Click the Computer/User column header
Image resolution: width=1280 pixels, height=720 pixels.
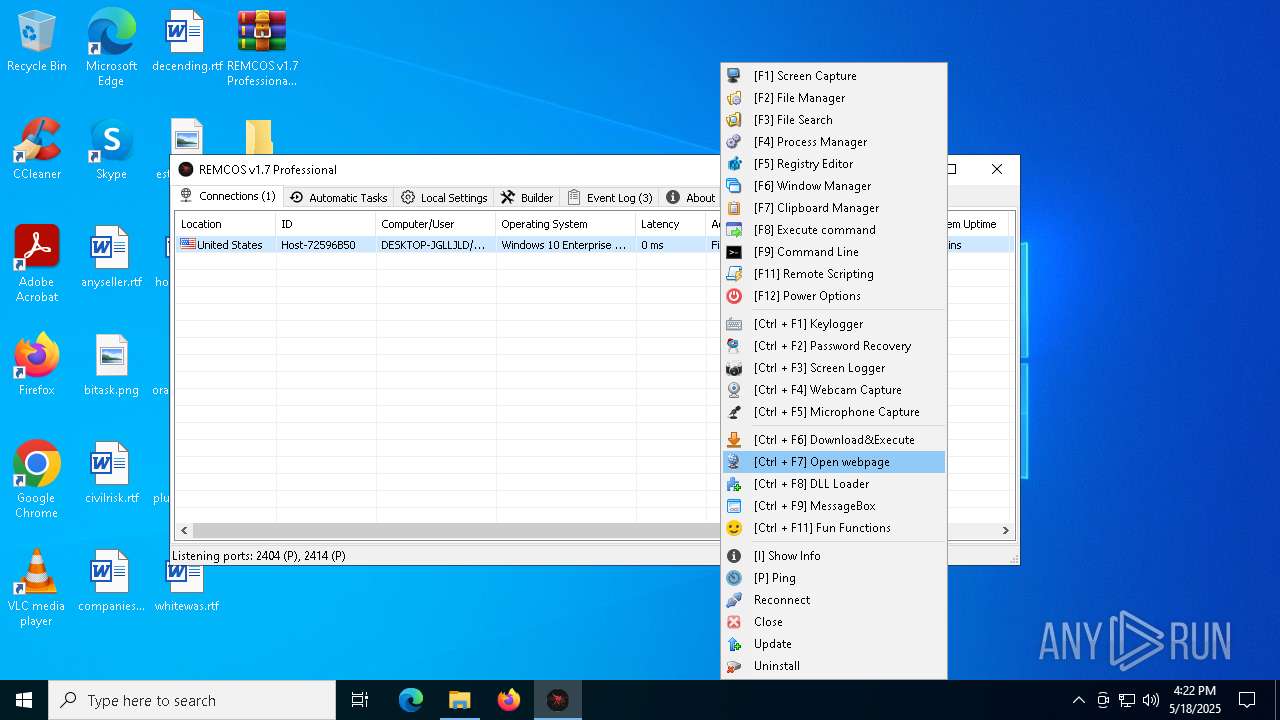click(436, 224)
